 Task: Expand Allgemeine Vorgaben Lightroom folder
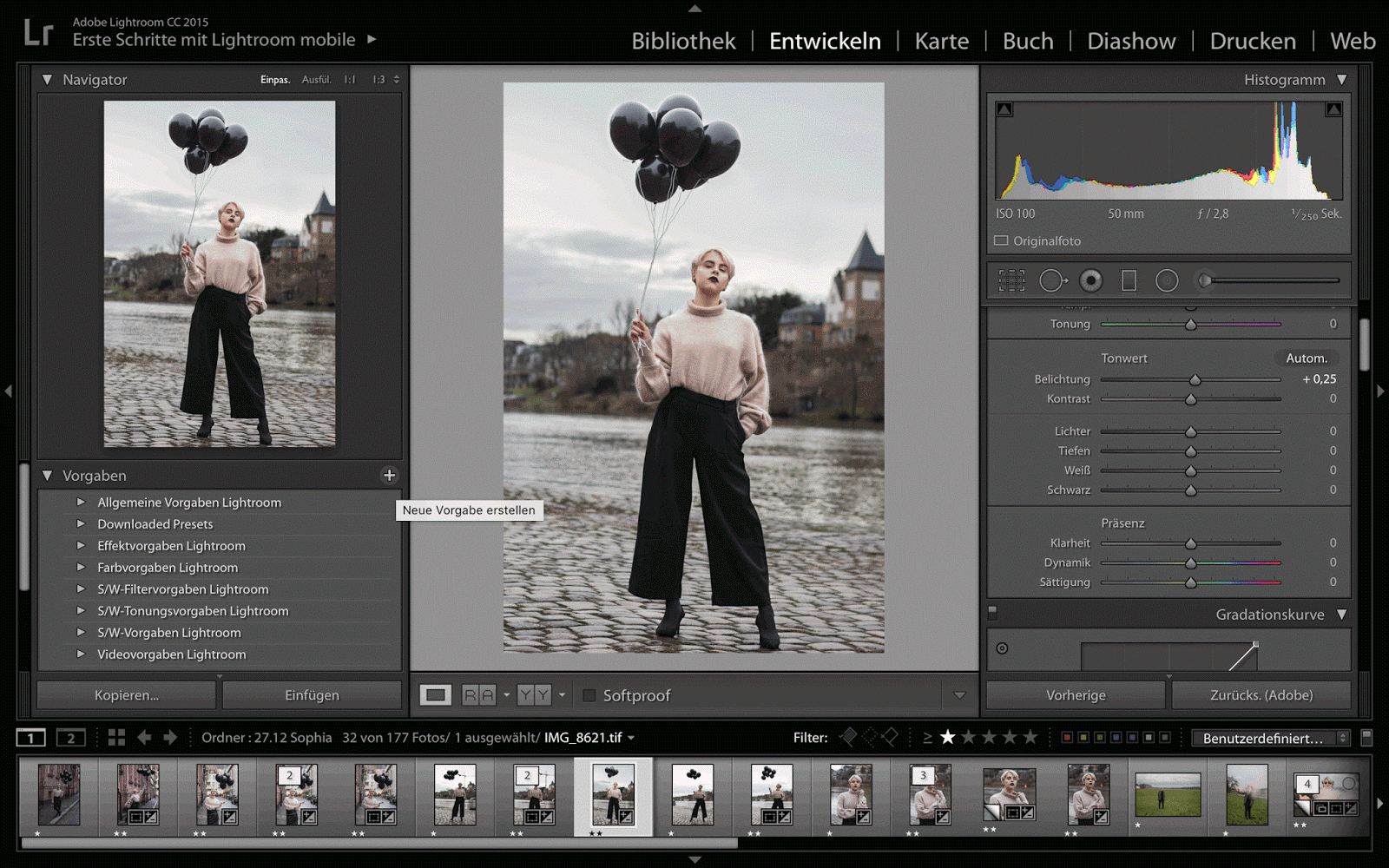coord(81,502)
